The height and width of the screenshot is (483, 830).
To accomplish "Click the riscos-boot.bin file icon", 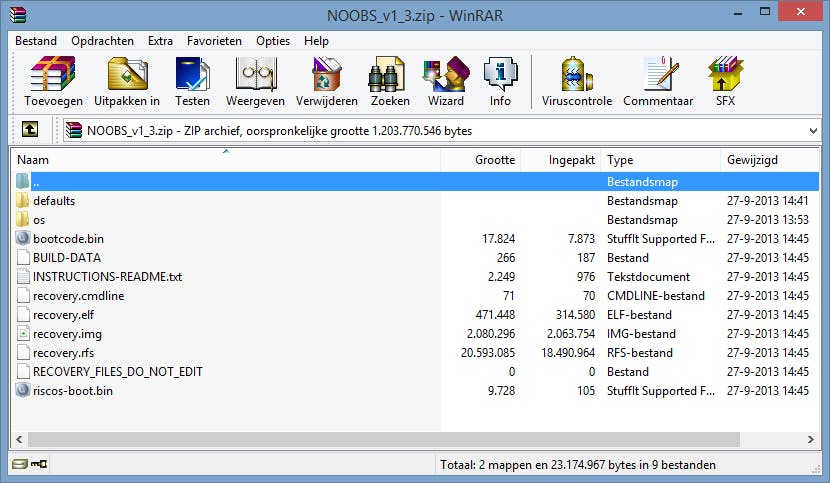I will pos(22,390).
